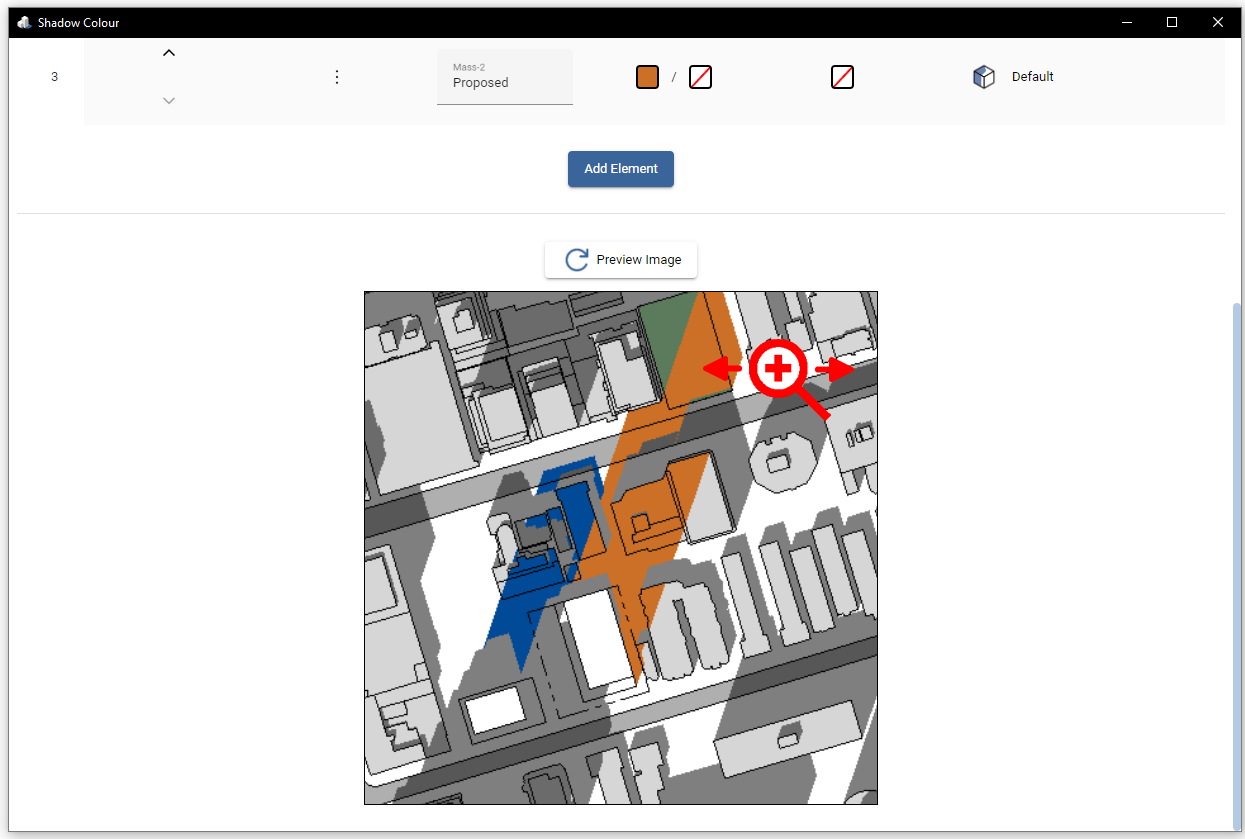Maximize the Shadow Colour window
Image resolution: width=1245 pixels, height=839 pixels.
[x=1171, y=21]
